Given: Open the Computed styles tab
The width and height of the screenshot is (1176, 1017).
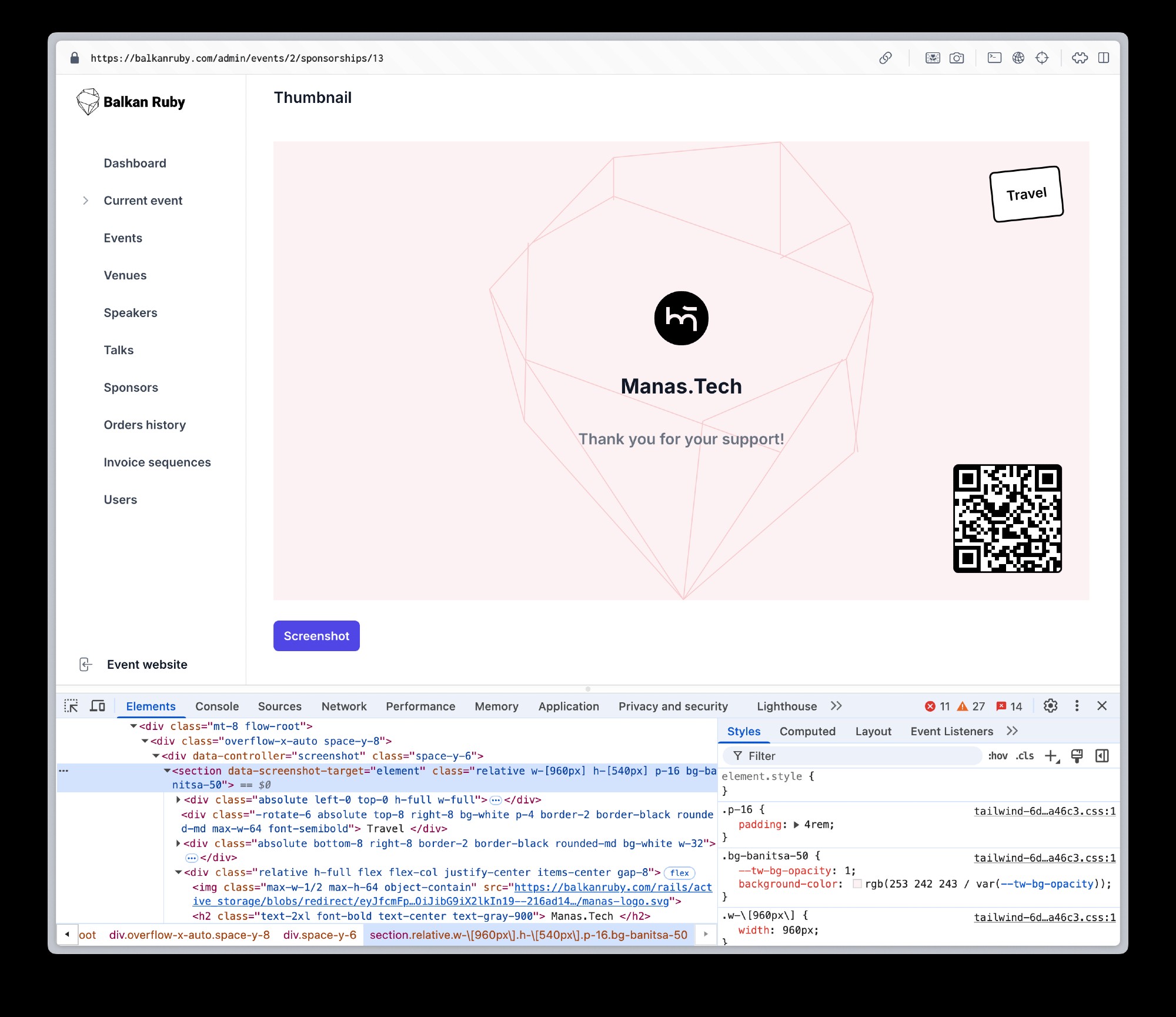Looking at the screenshot, I should [x=807, y=731].
